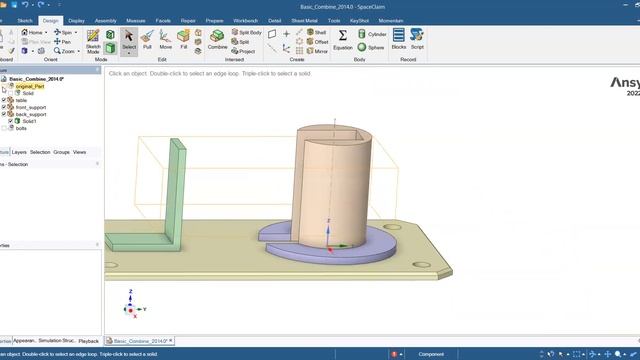Create a Cylinder body

pos(372,34)
